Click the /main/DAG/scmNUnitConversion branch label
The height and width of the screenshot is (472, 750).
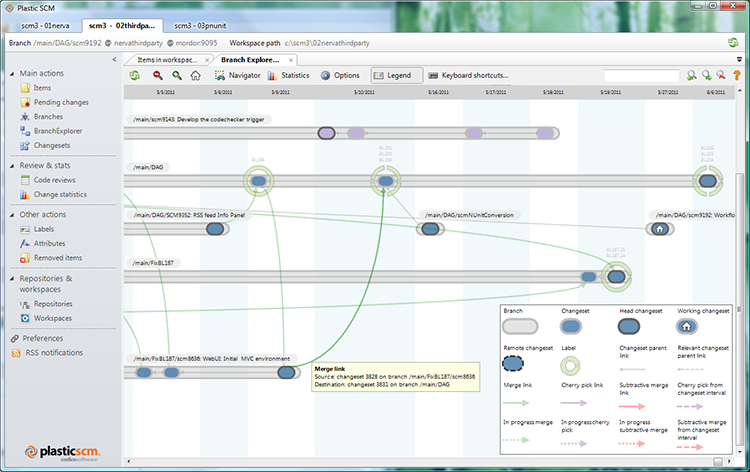(469, 215)
